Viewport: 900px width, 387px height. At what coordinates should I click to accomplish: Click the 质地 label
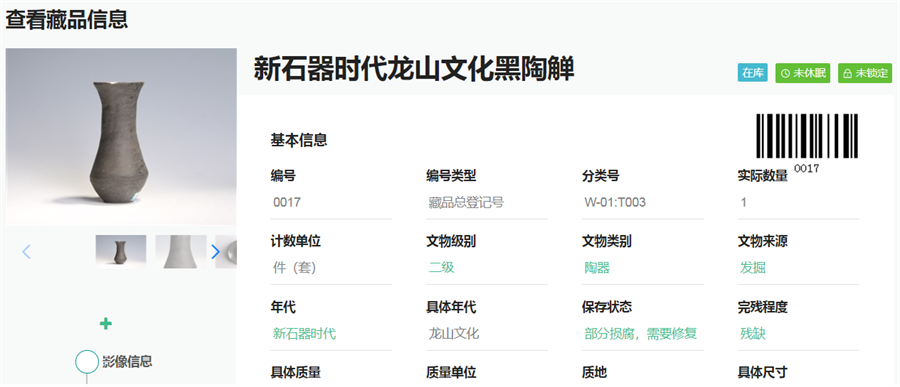(595, 373)
